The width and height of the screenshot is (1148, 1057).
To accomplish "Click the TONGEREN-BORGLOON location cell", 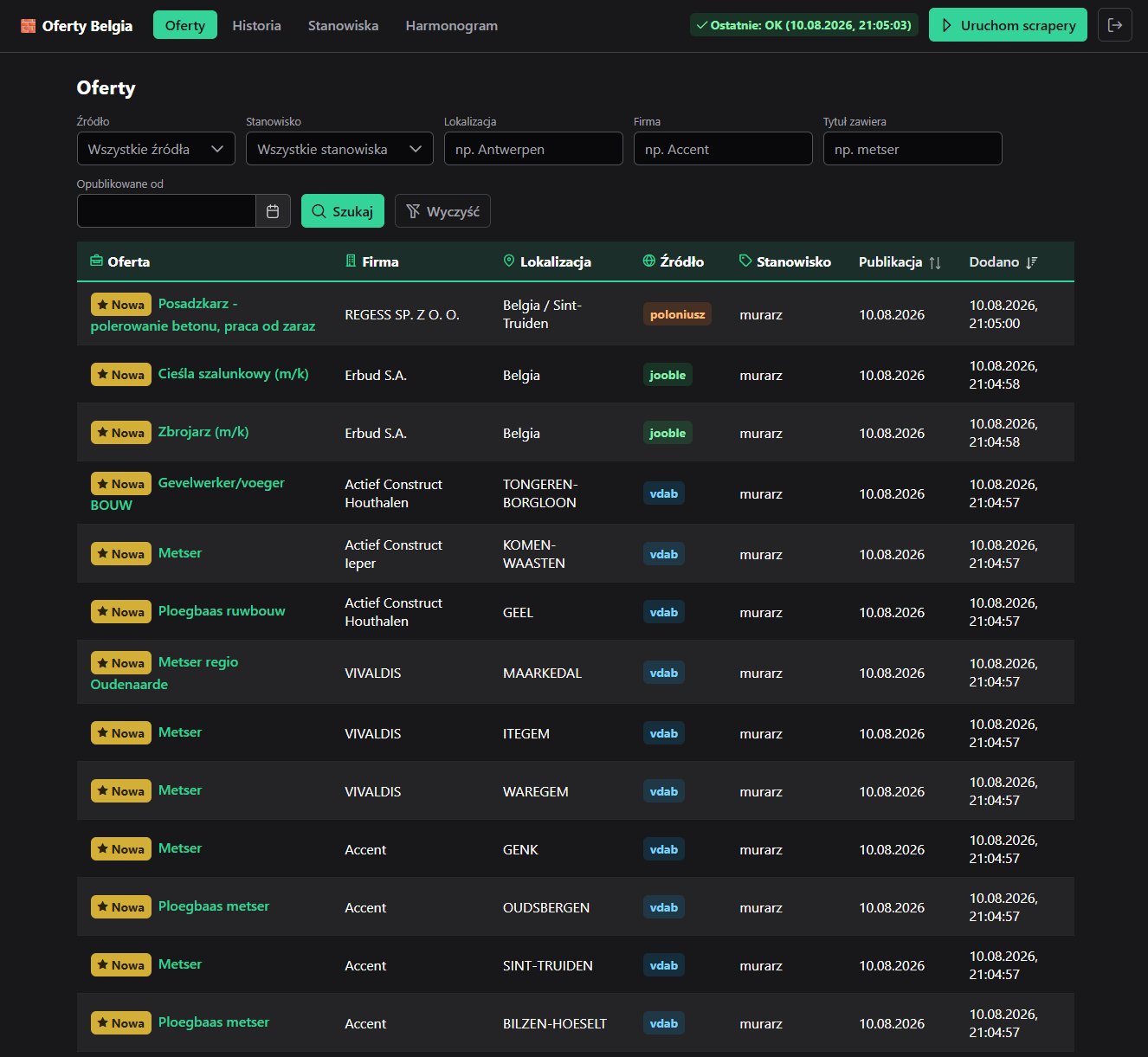I will [540, 493].
